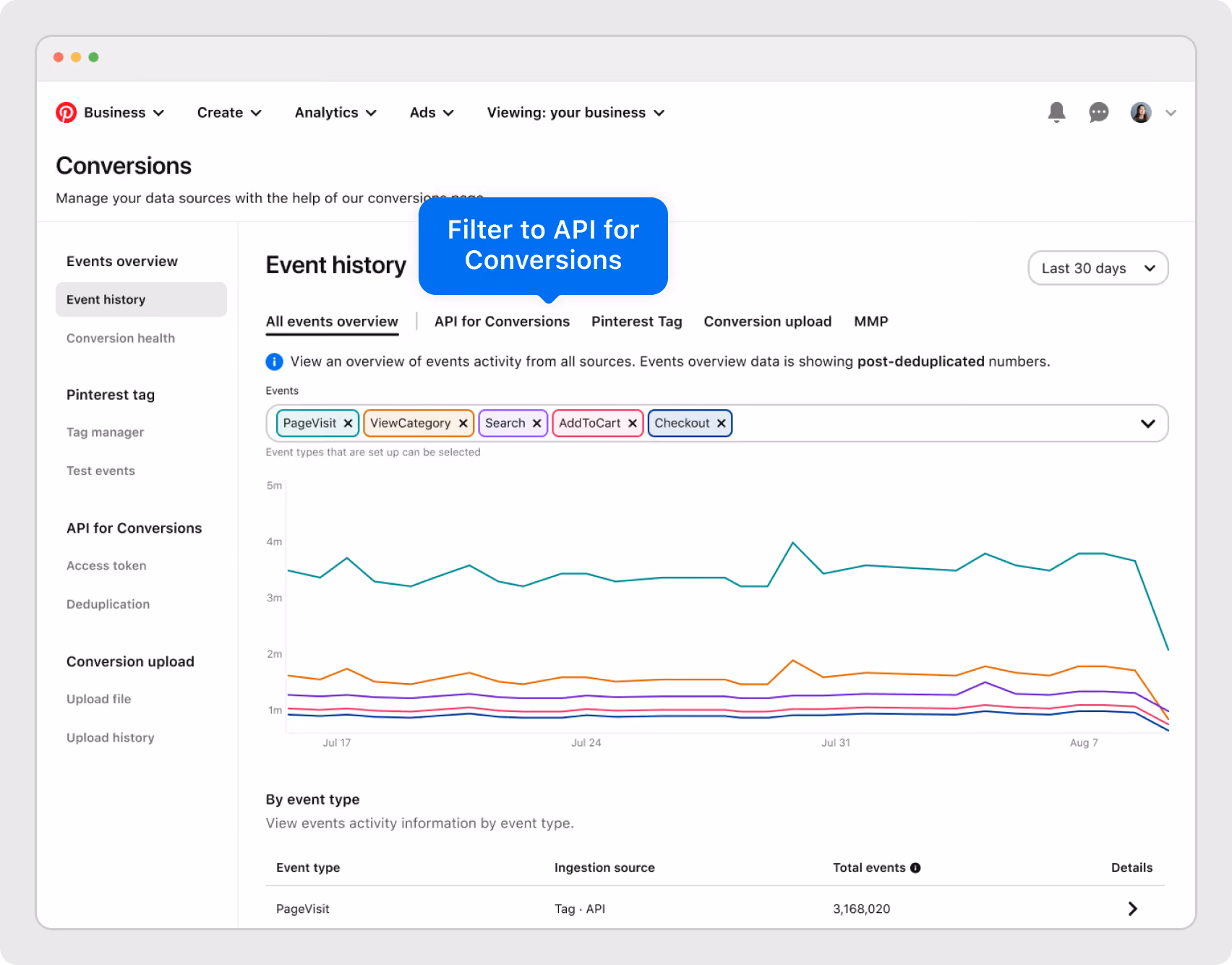Open the Analytics menu

coord(335,113)
